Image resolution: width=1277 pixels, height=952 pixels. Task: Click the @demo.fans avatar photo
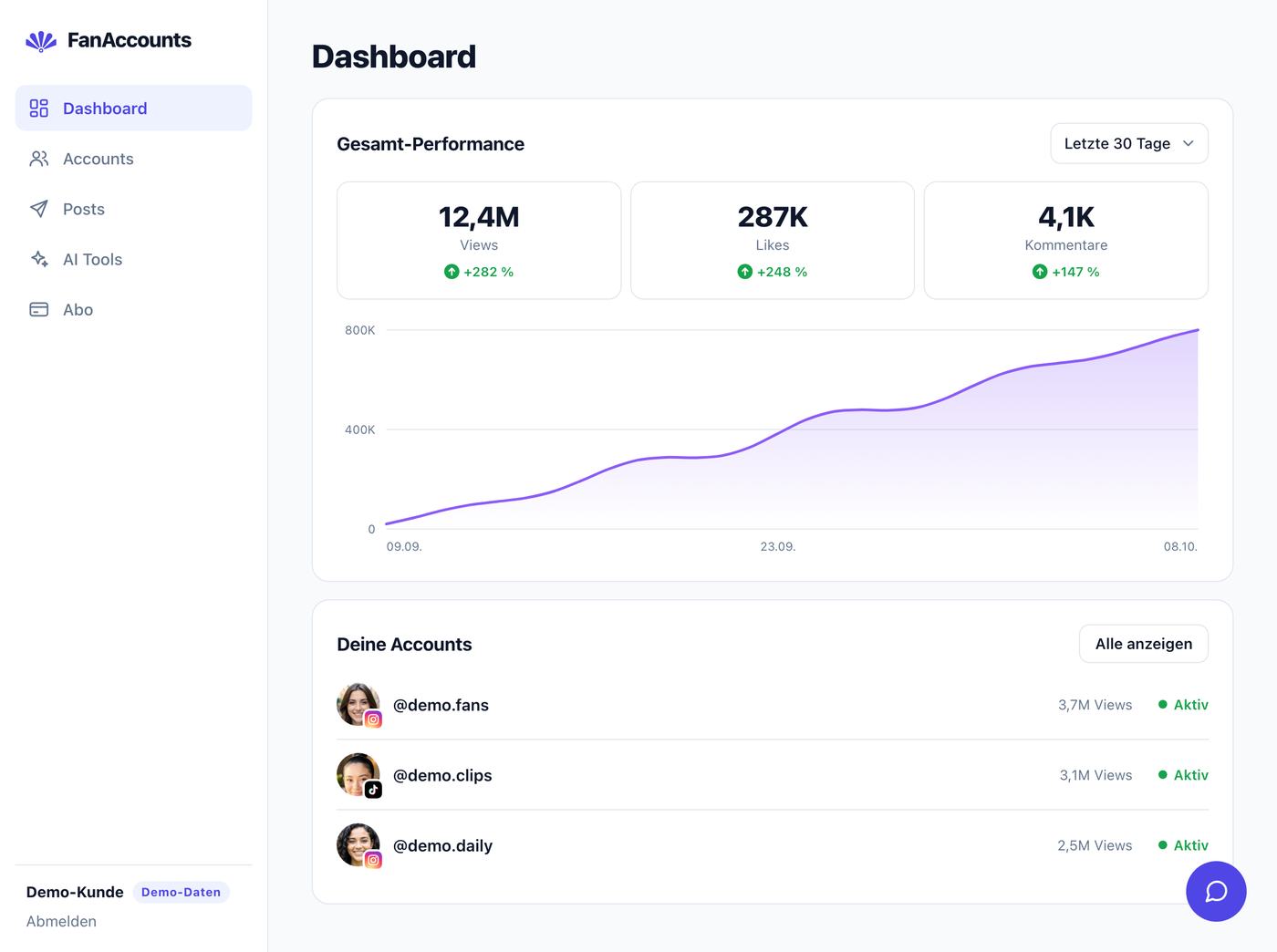coord(358,704)
